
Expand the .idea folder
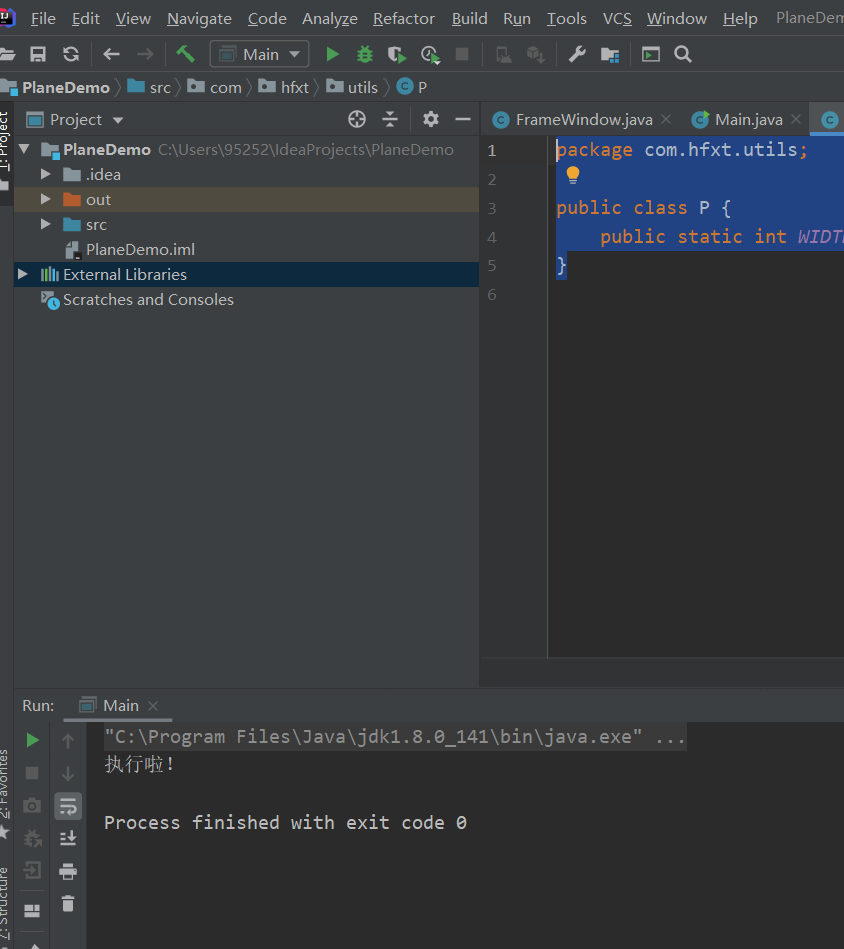pyautogui.click(x=45, y=174)
